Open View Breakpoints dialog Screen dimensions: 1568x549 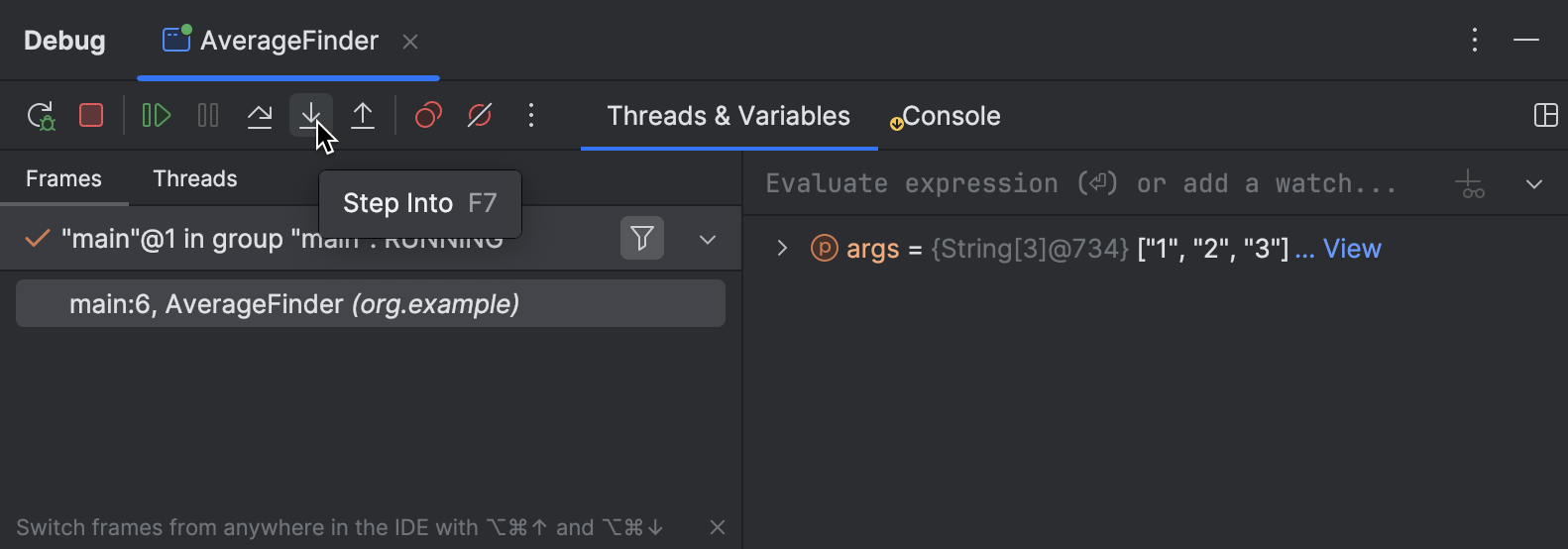(428, 116)
